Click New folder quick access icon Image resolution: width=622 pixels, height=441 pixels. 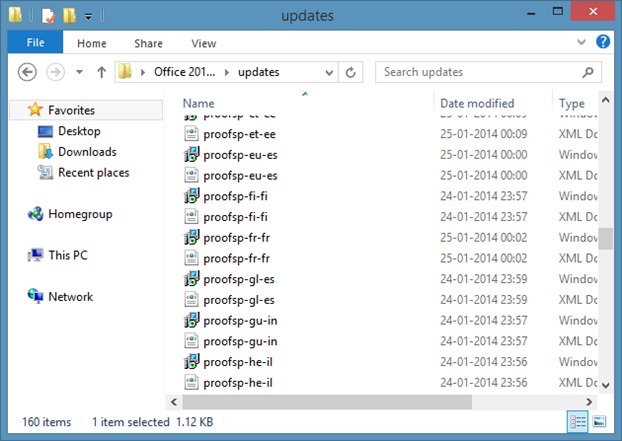tap(69, 16)
